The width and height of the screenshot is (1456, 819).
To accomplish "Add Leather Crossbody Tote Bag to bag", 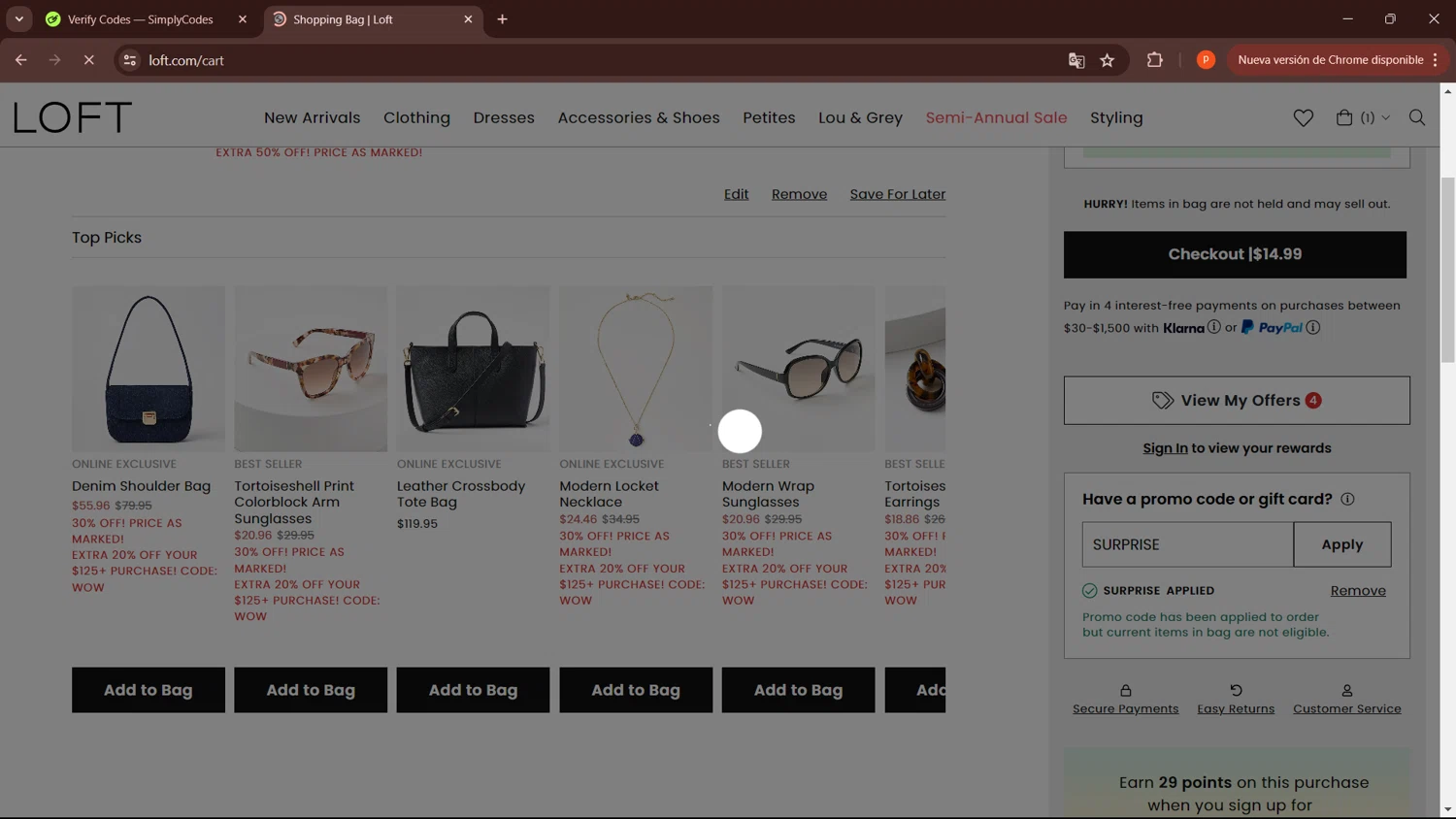I will point(473,690).
